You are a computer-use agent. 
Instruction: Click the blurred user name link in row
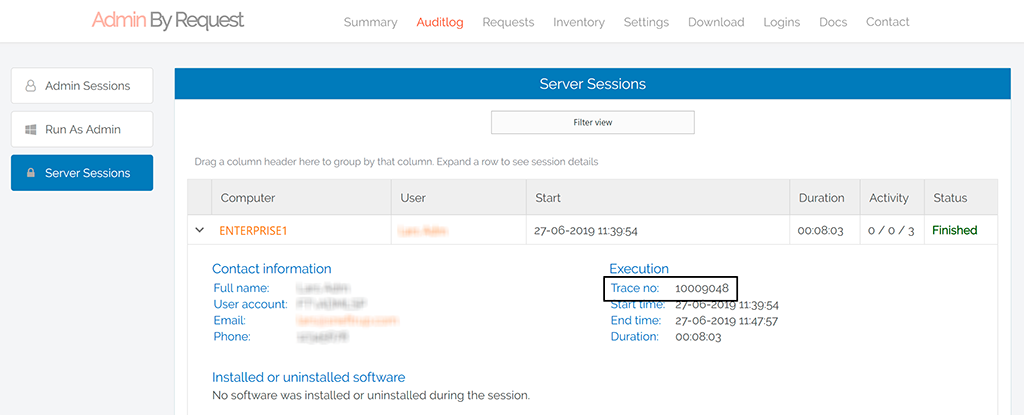tap(424, 230)
